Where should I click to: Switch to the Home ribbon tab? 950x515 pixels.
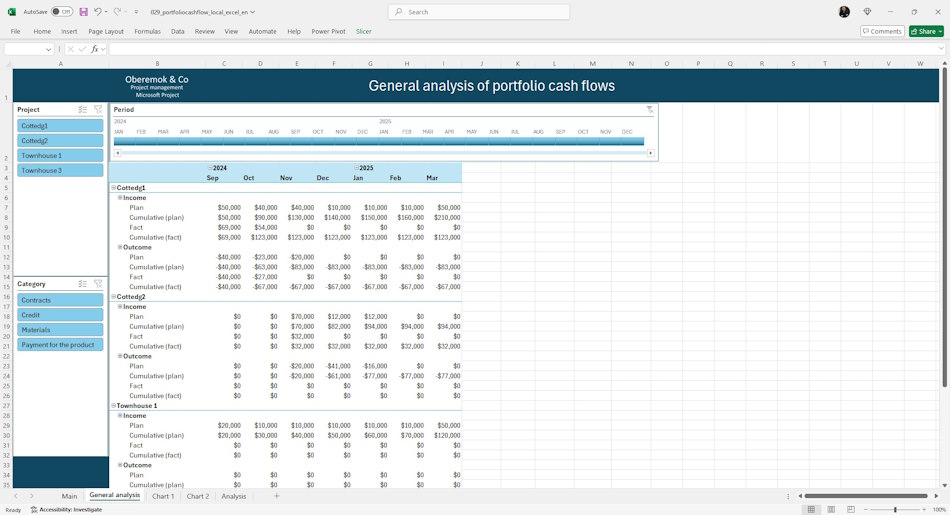[x=42, y=32]
